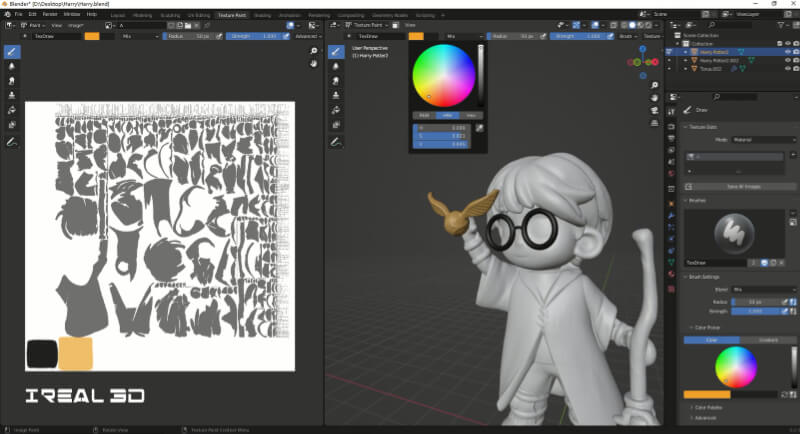Image resolution: width=800 pixels, height=434 pixels.
Task: Open the File menu
Action: coord(18,14)
